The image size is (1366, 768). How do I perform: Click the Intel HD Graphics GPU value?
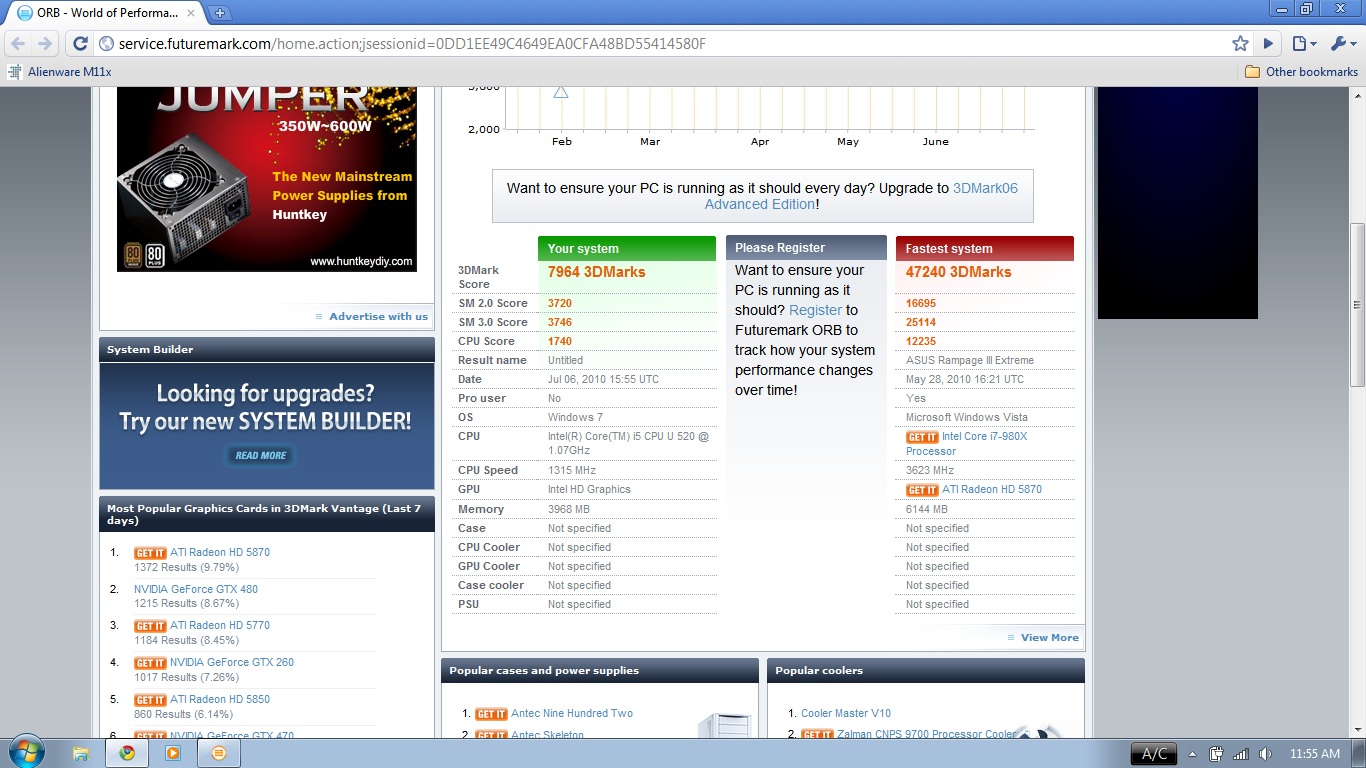coord(589,490)
